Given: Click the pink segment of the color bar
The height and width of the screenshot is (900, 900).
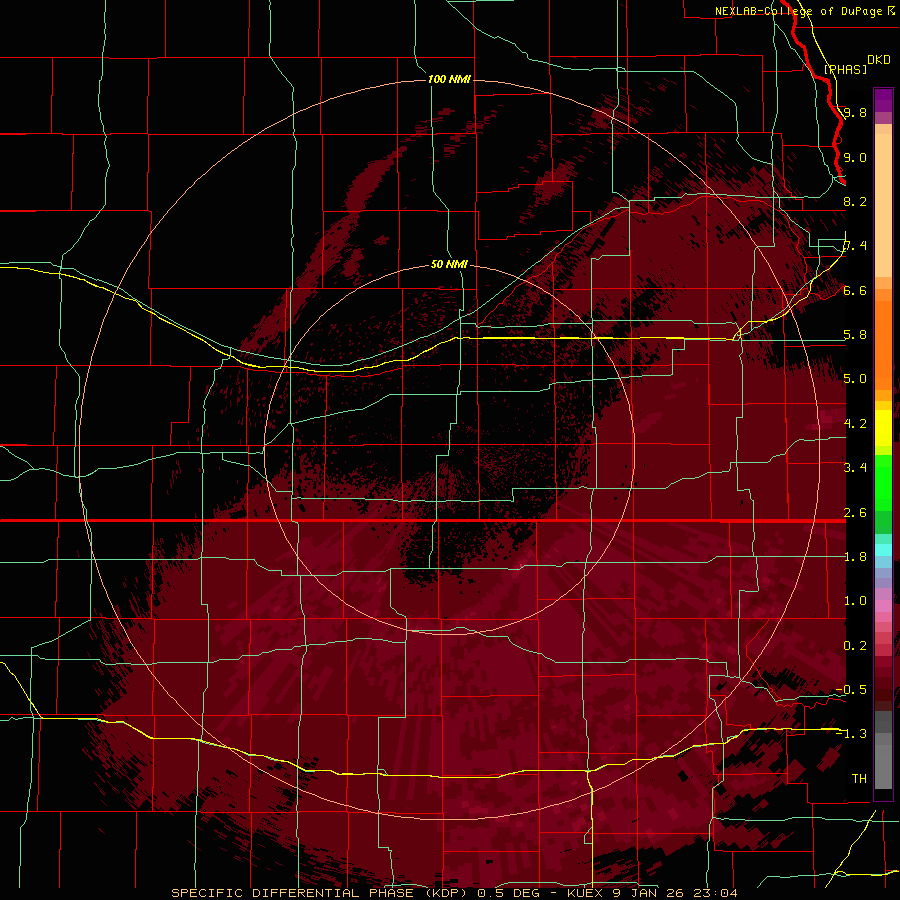Looking at the screenshot, I should [883, 606].
